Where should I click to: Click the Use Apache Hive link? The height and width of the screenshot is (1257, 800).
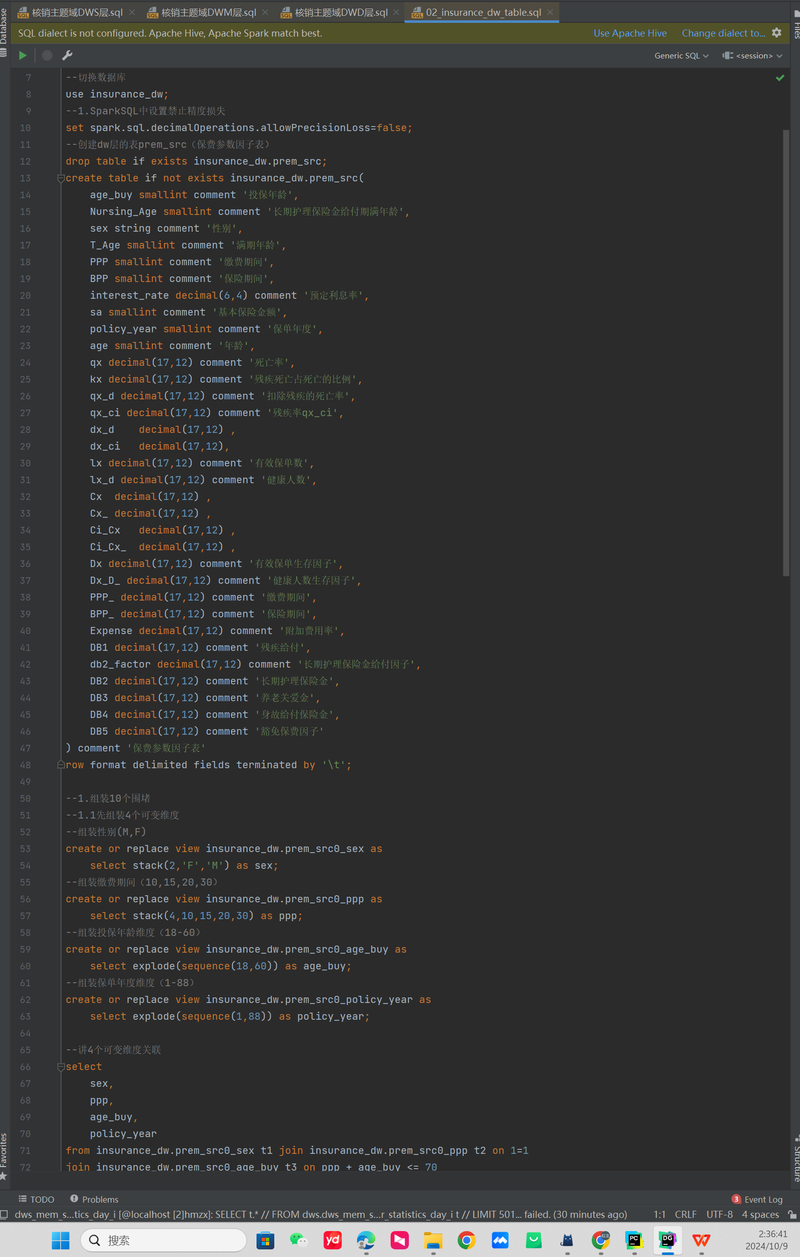click(630, 33)
